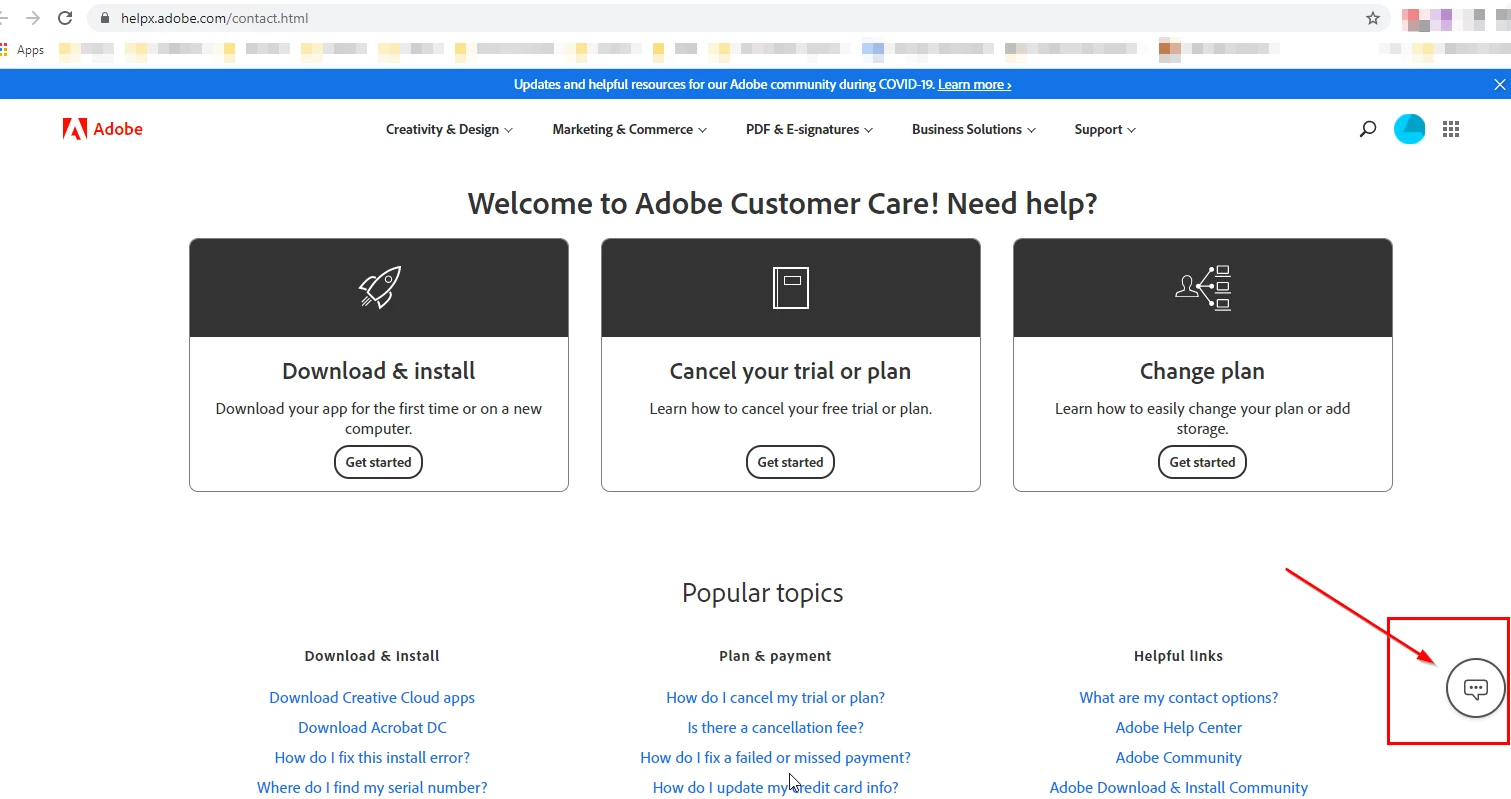Open Adobe Community link
The image size is (1511, 799).
1179,758
